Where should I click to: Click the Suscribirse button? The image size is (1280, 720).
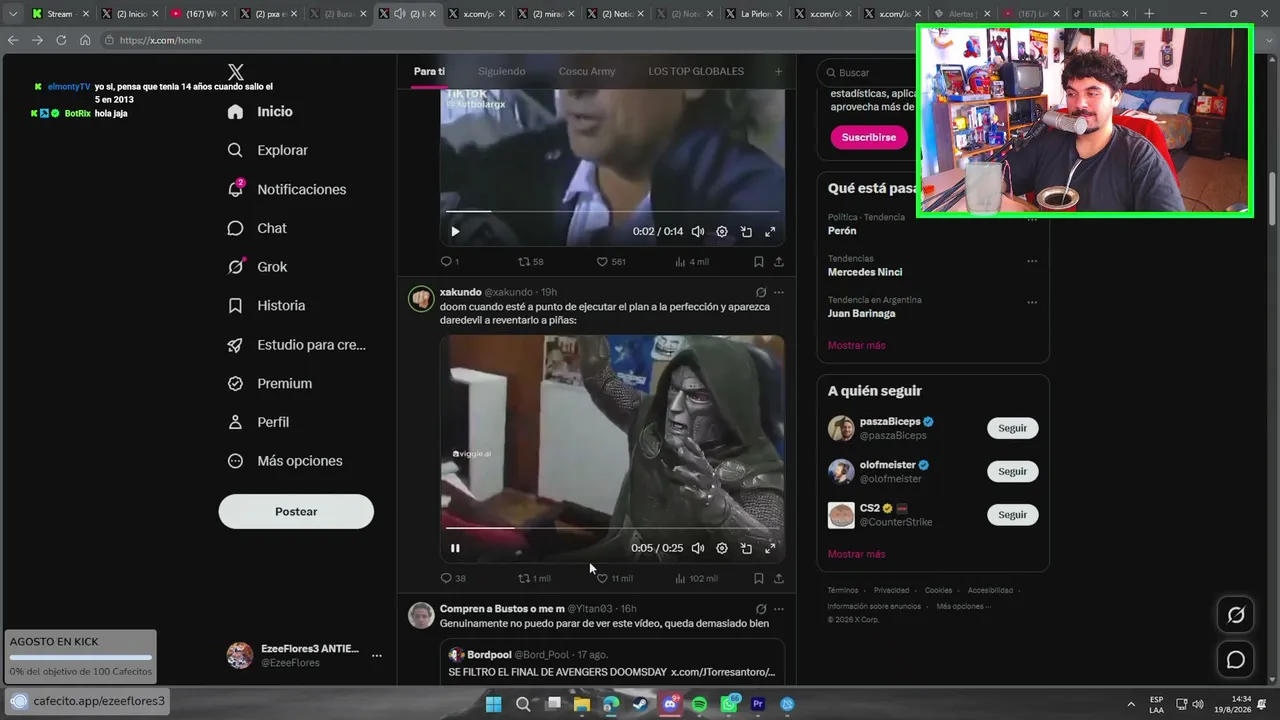click(x=868, y=137)
